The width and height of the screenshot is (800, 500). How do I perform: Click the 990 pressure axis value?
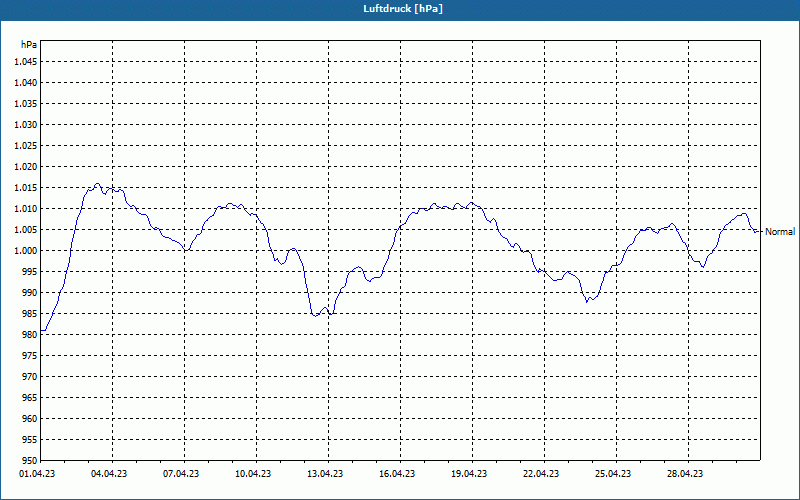coord(30,293)
